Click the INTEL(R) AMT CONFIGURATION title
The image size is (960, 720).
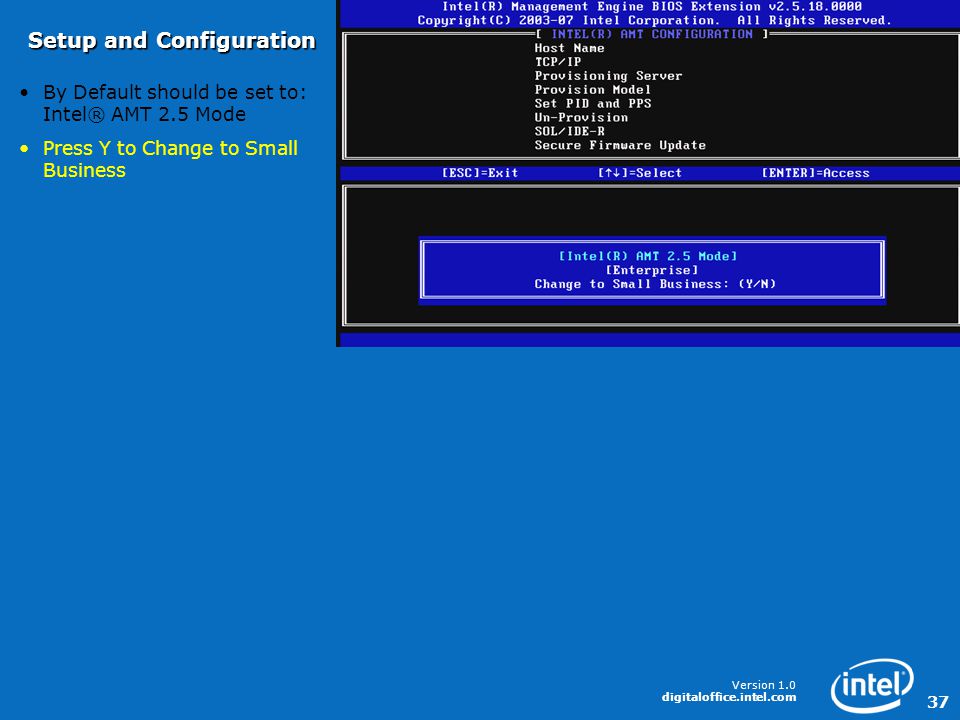(x=652, y=34)
